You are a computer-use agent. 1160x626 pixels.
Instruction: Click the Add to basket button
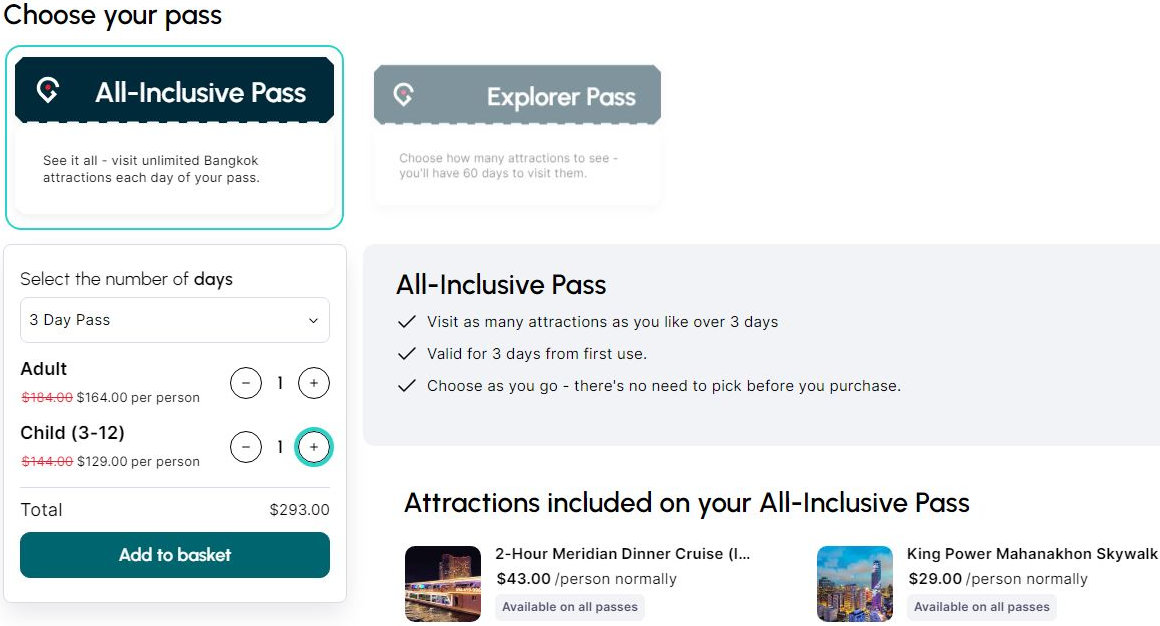[175, 555]
